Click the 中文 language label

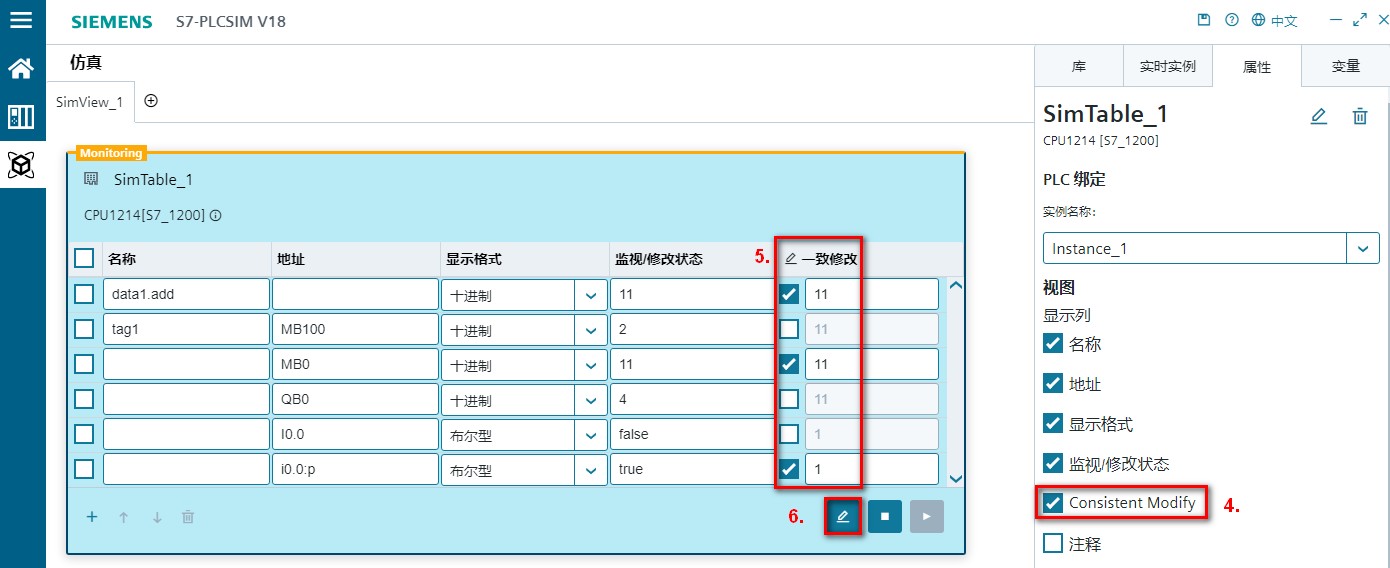pos(1284,21)
